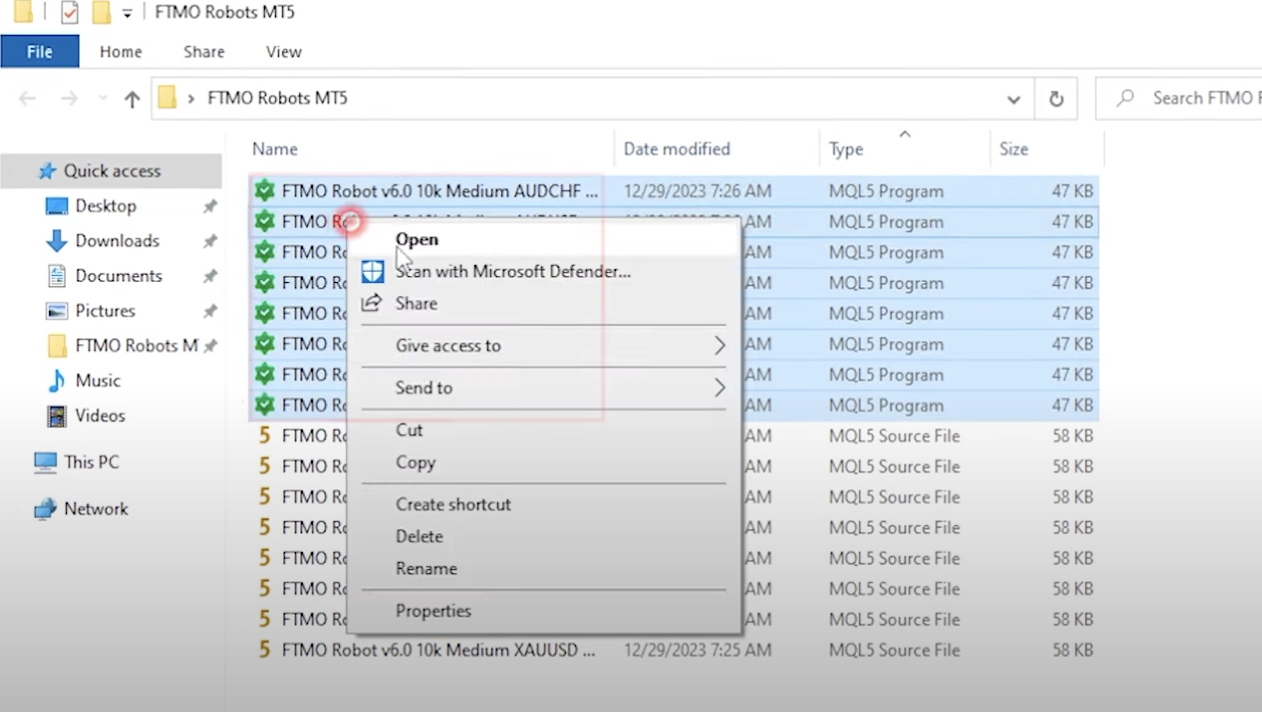Click the Forward navigation arrow
1262x712 pixels.
(69, 98)
